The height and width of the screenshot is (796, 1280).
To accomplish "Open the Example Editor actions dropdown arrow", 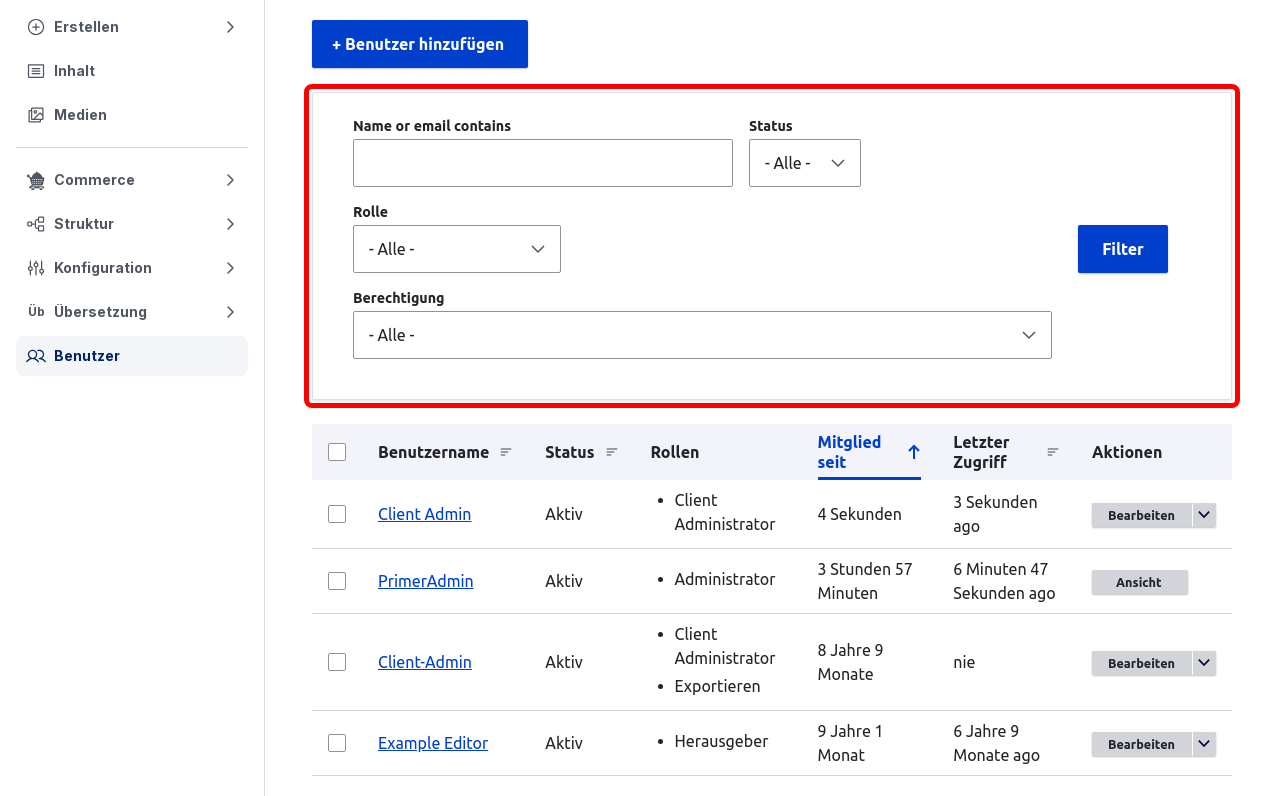I will (1204, 744).
